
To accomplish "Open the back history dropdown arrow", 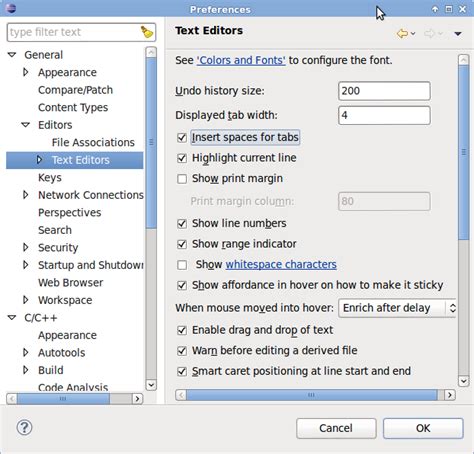I will click(413, 33).
